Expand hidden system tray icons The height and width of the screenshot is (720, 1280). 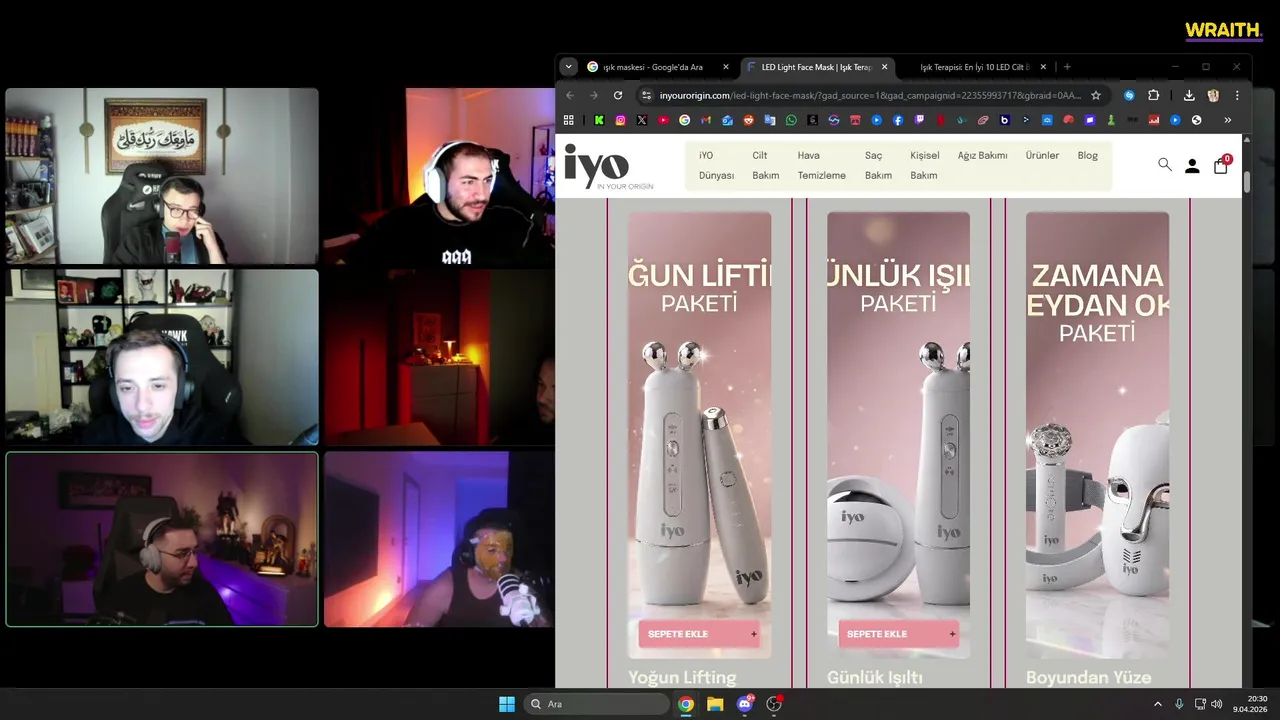(1158, 704)
